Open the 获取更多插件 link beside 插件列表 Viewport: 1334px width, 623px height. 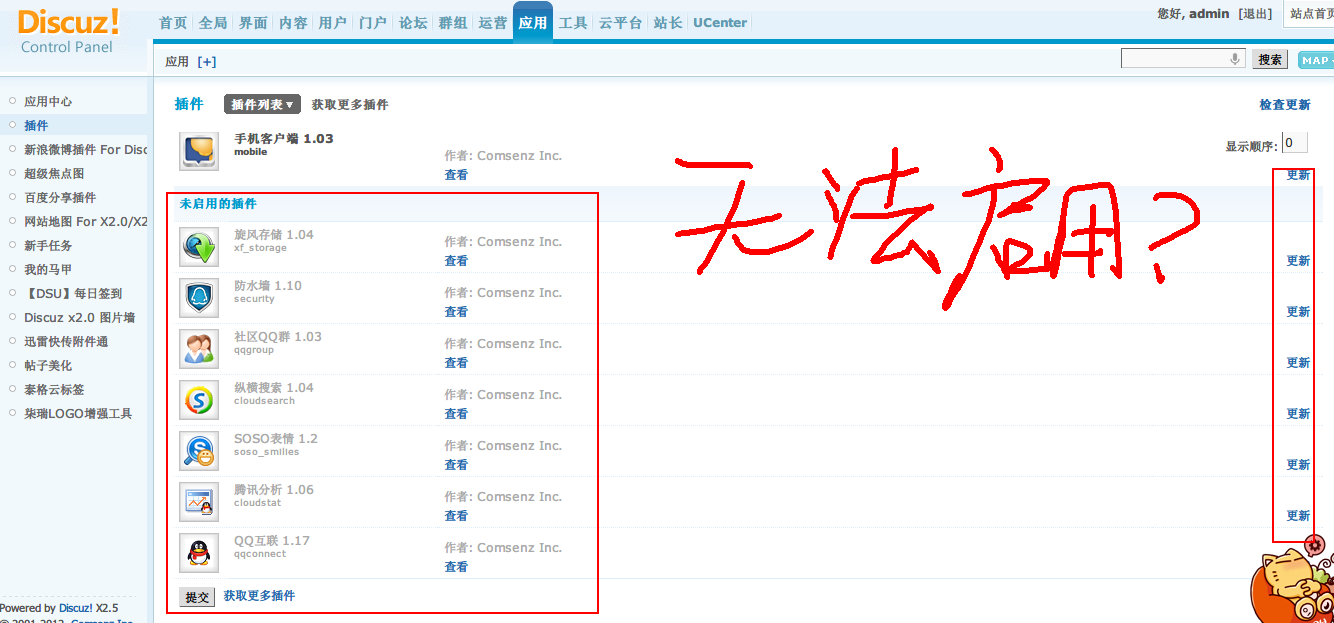point(350,104)
